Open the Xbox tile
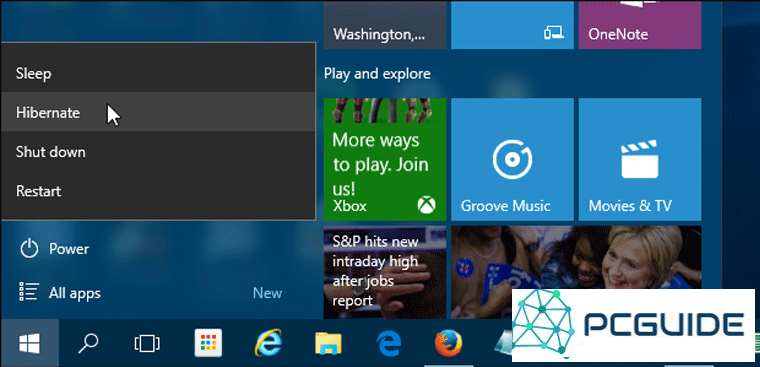Screen dimensions: 760x367 click(385, 160)
